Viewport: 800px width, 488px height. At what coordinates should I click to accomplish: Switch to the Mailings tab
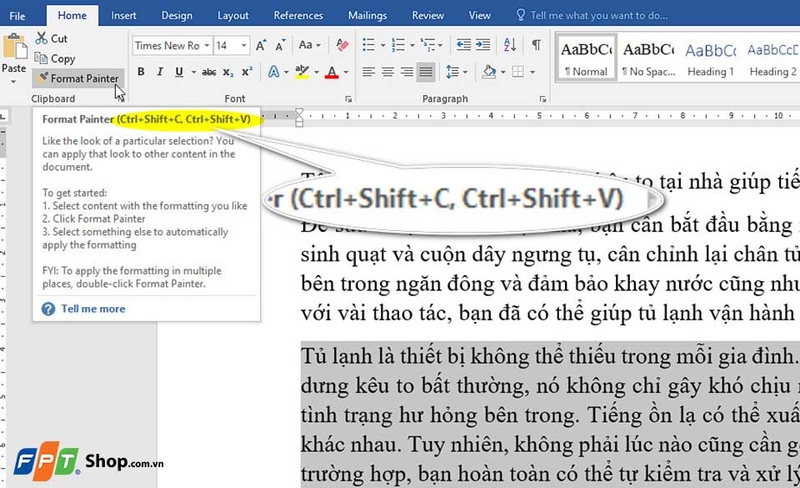[367, 15]
